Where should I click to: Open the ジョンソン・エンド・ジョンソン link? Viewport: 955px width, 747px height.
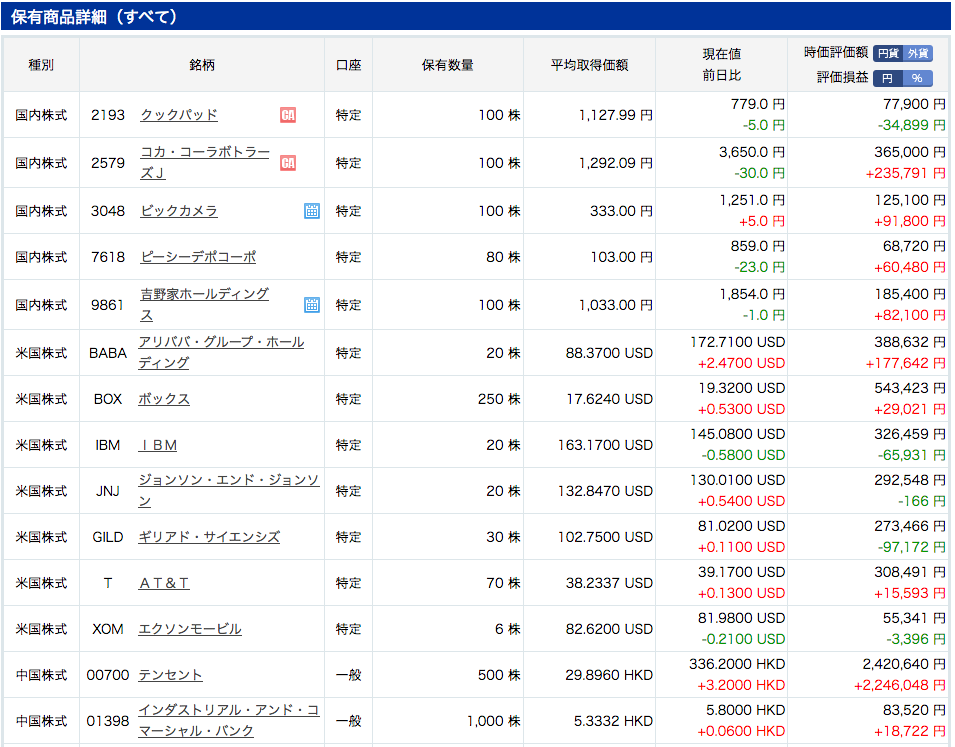pyautogui.click(x=229, y=490)
